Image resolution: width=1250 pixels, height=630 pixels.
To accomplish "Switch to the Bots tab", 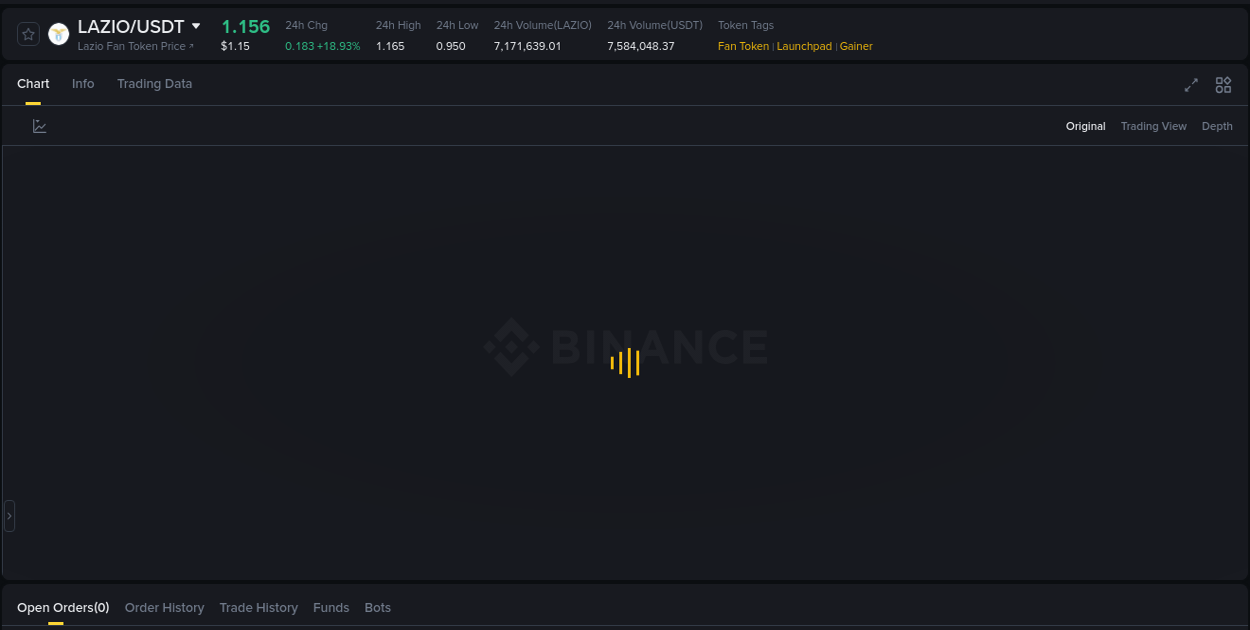I will pyautogui.click(x=377, y=608).
